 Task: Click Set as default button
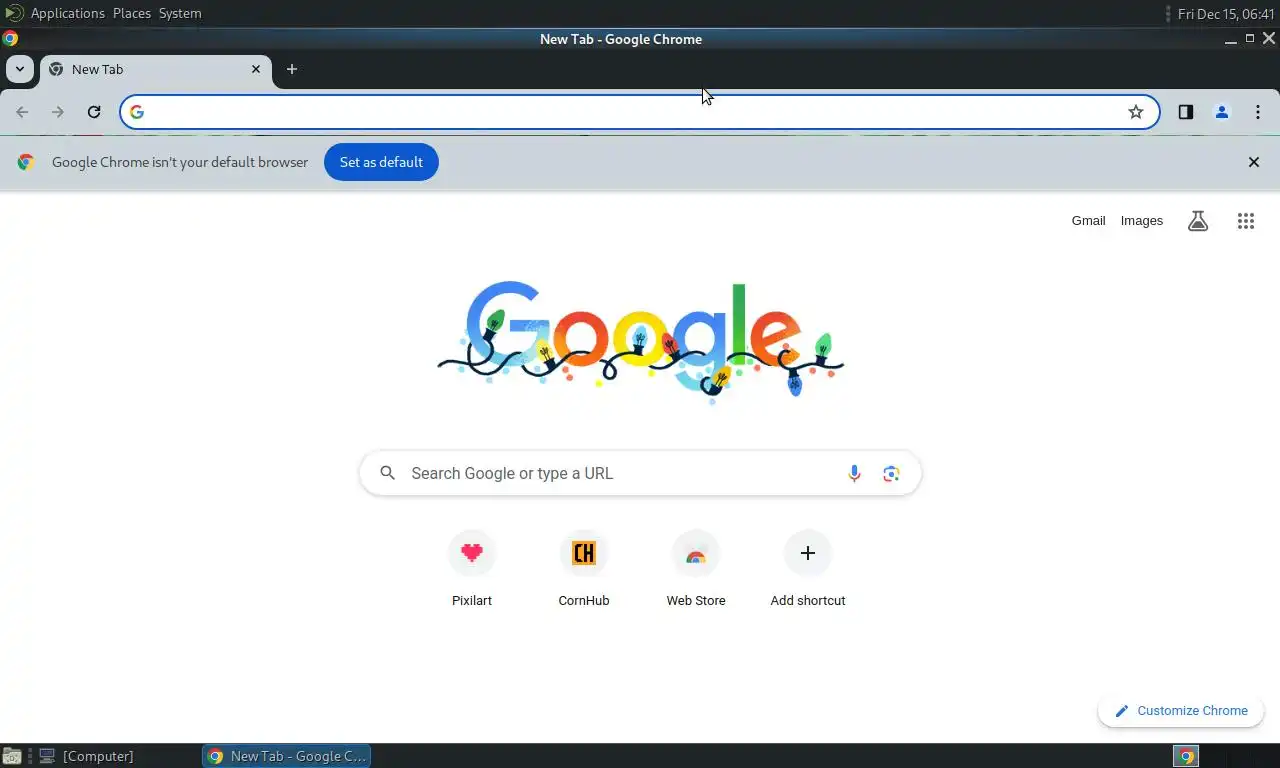pyautogui.click(x=381, y=162)
